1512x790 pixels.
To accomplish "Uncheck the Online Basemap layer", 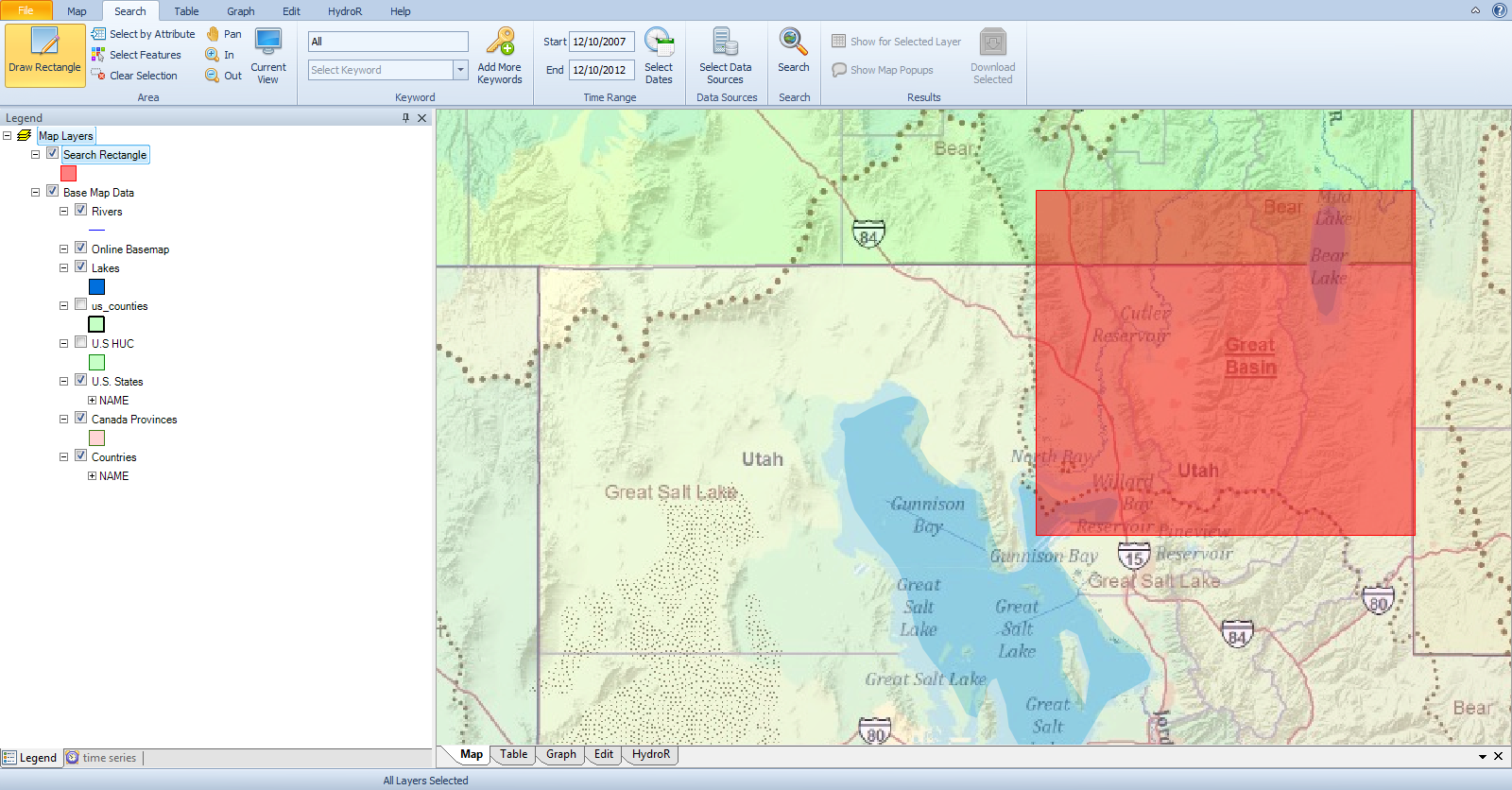I will [x=81, y=248].
